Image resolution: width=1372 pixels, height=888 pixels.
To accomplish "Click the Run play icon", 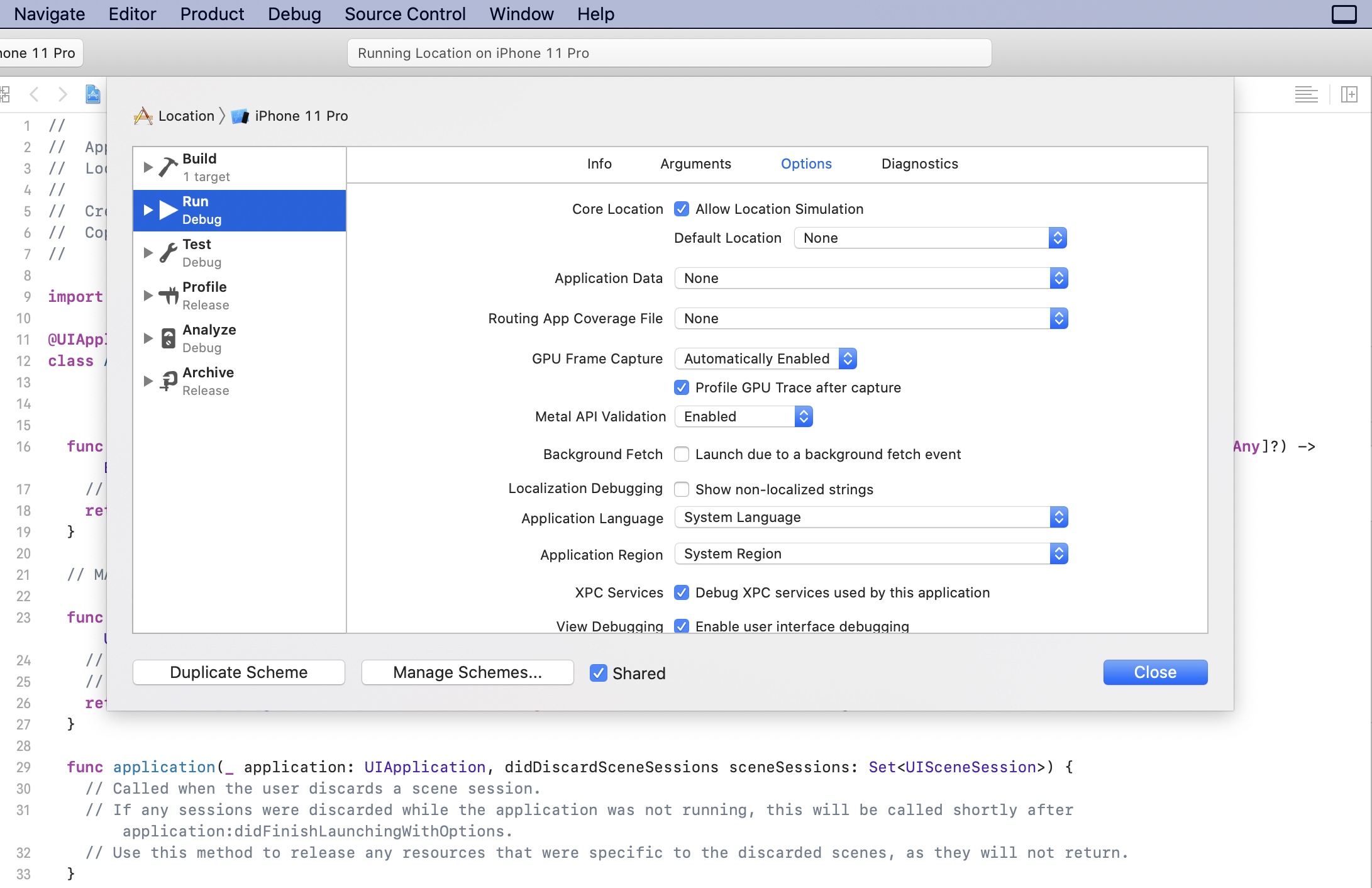I will 169,210.
